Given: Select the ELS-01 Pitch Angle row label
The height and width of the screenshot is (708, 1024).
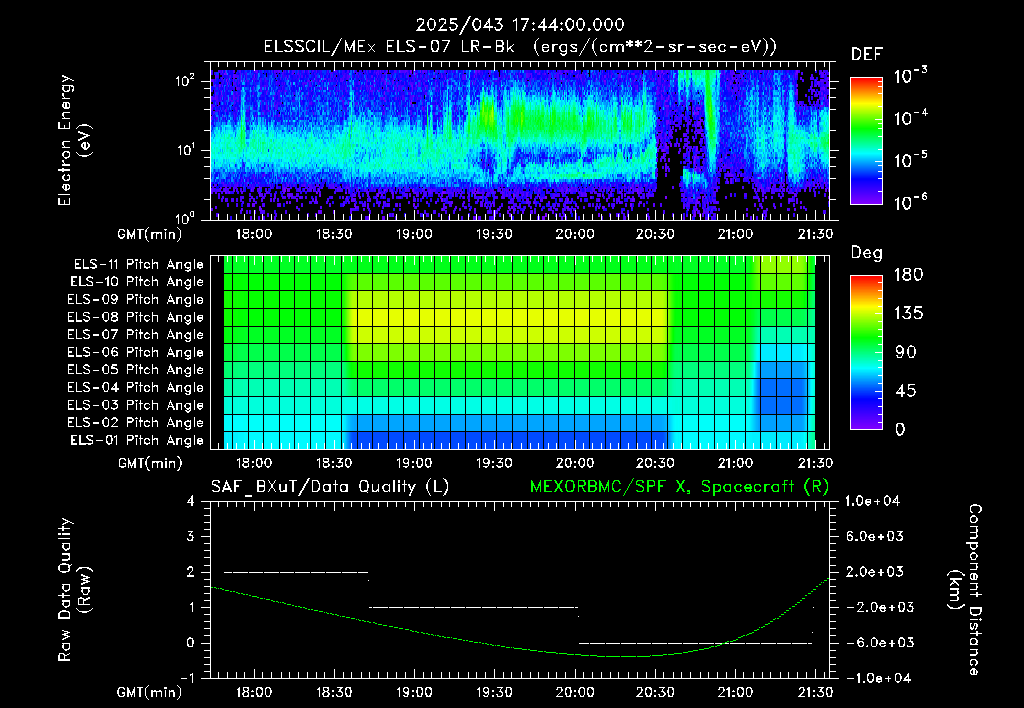Looking at the screenshot, I should (137, 440).
